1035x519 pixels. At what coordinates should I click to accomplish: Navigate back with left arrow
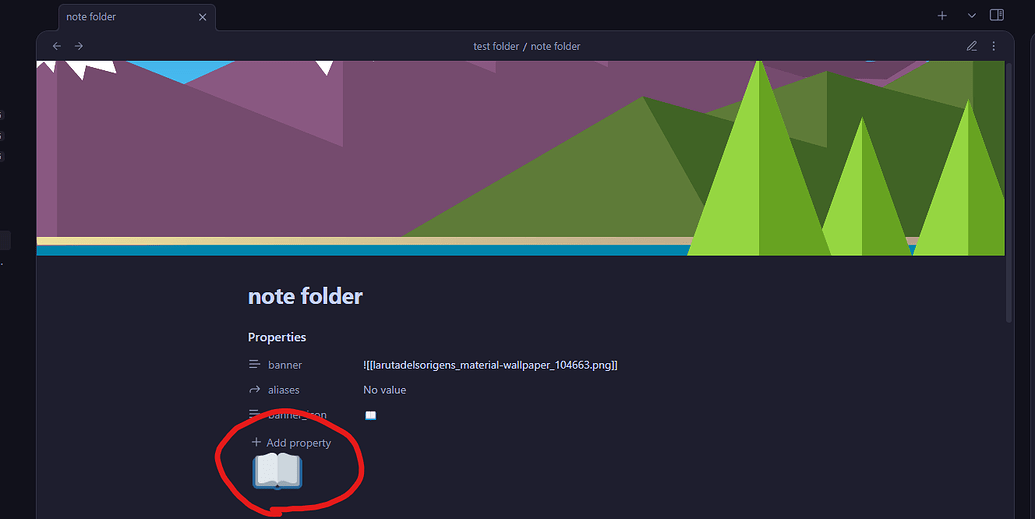[57, 46]
